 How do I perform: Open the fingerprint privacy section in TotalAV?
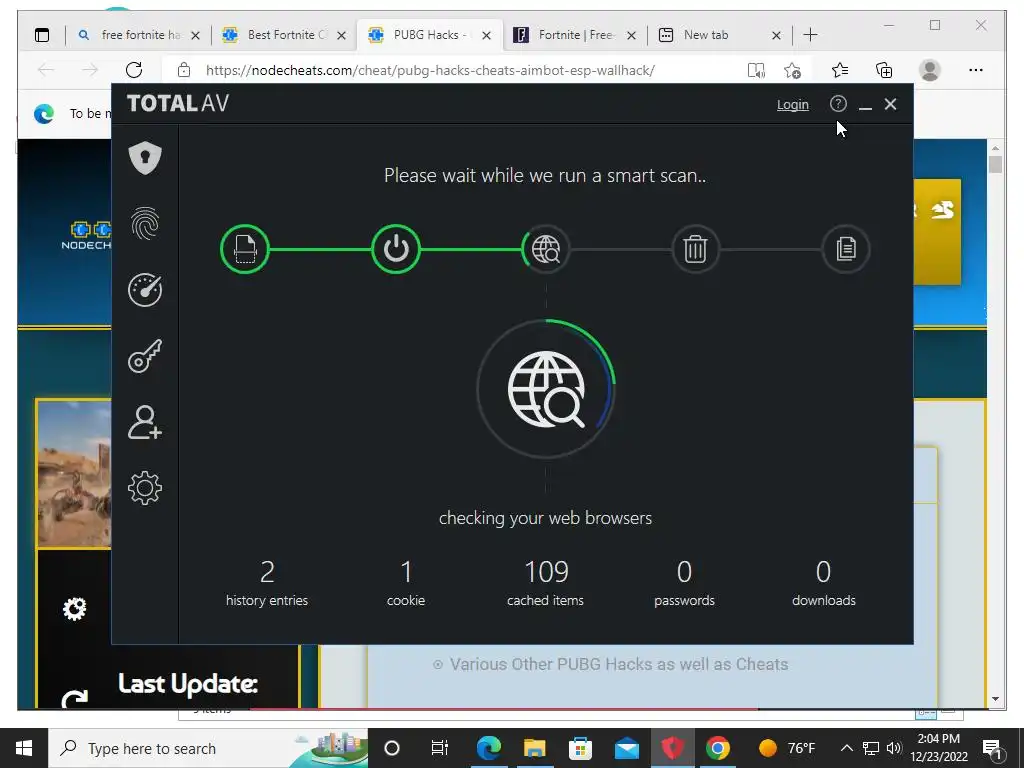coord(145,223)
